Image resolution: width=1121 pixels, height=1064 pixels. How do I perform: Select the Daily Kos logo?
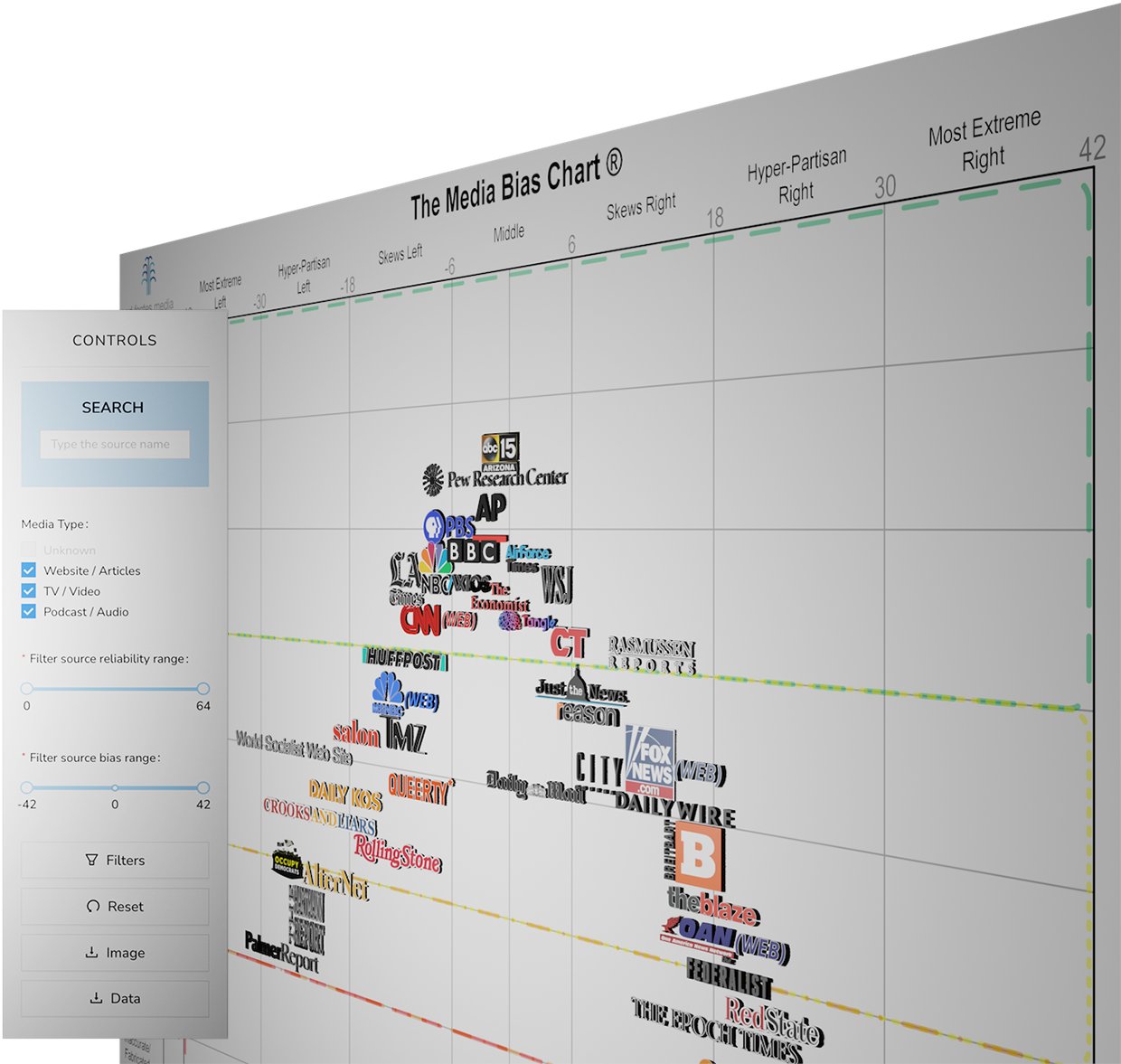(x=345, y=796)
